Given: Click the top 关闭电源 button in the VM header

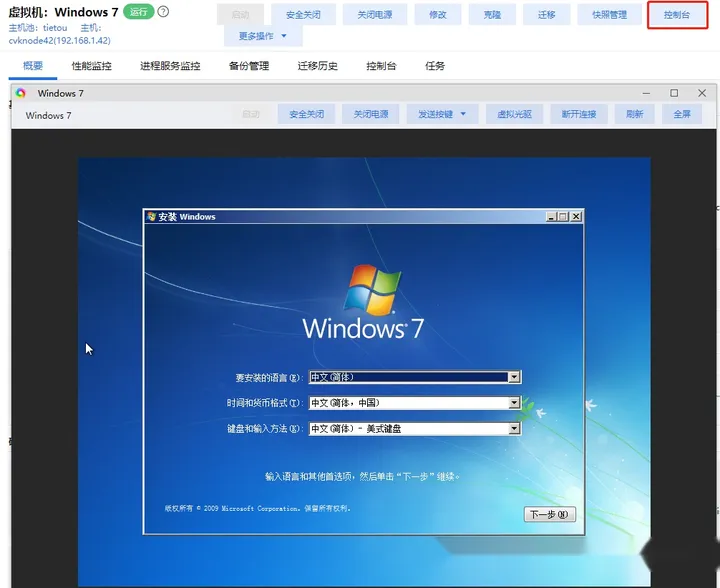Looking at the screenshot, I should pos(375,15).
